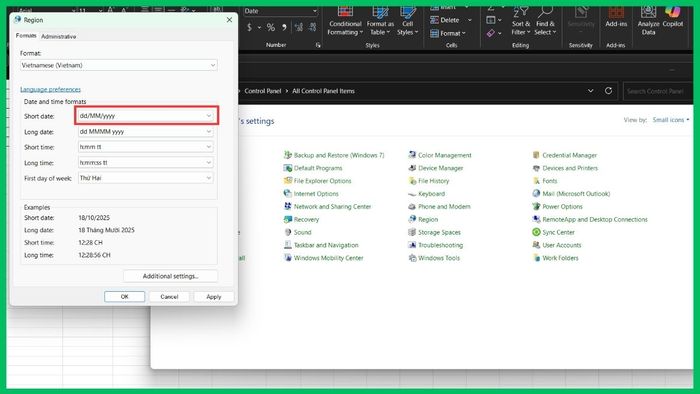This screenshot has height=394, width=700.
Task: Apply comma style in Excel
Action: click(284, 27)
